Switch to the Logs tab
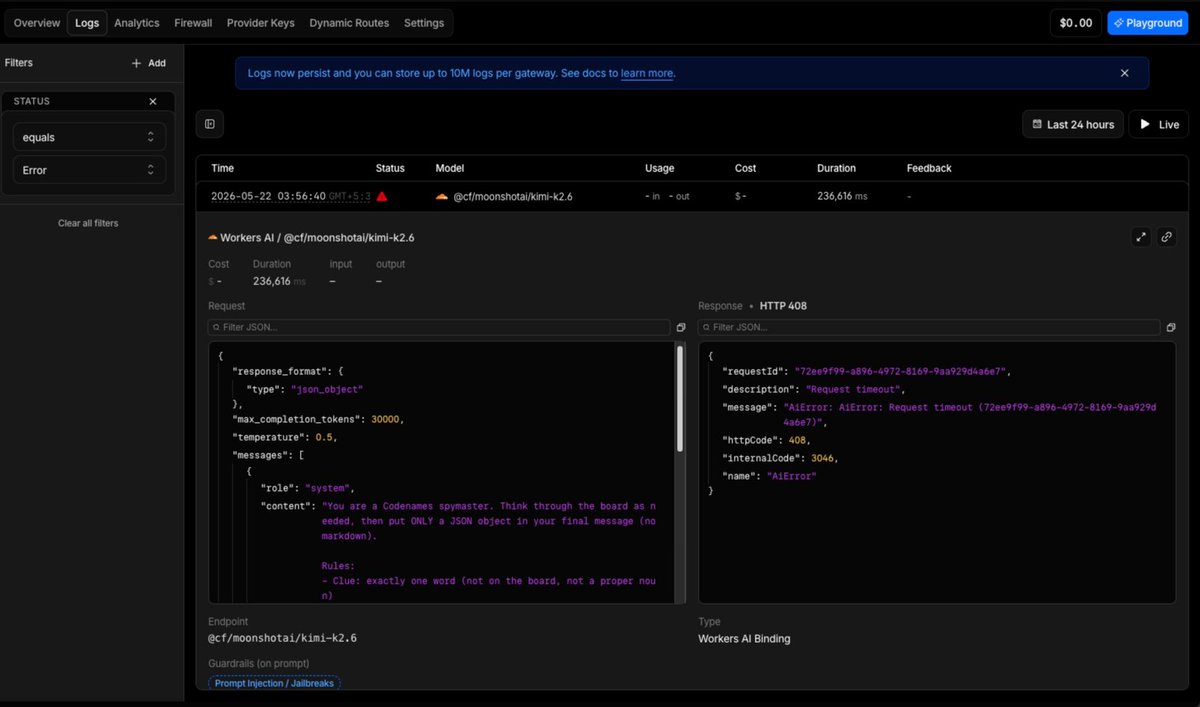Screen dimensions: 1200x707 coord(87,23)
